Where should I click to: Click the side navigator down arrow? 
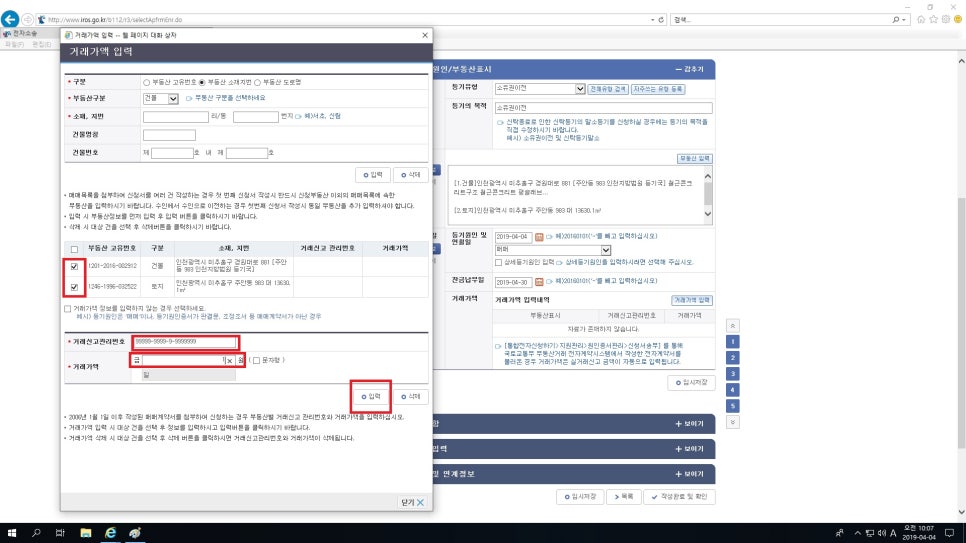pyautogui.click(x=733, y=422)
